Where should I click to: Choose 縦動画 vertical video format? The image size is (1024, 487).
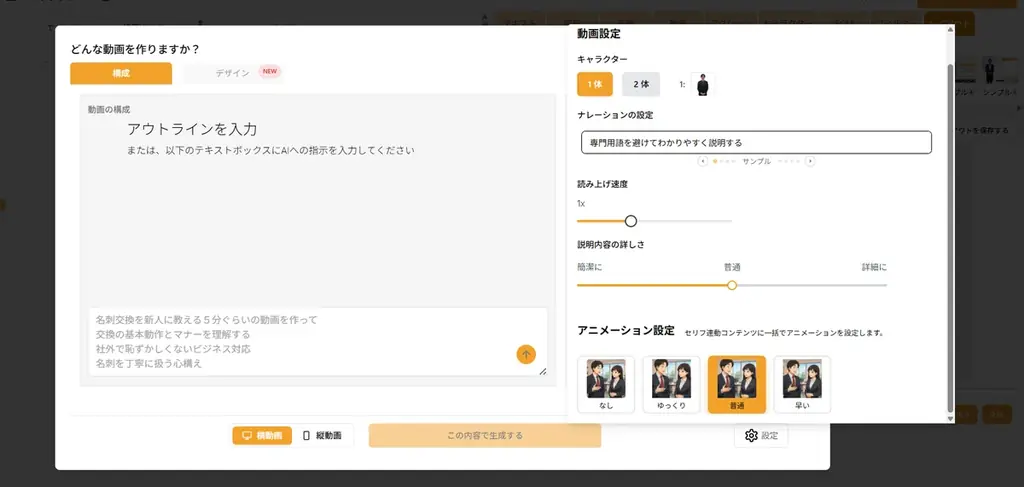click(322, 436)
